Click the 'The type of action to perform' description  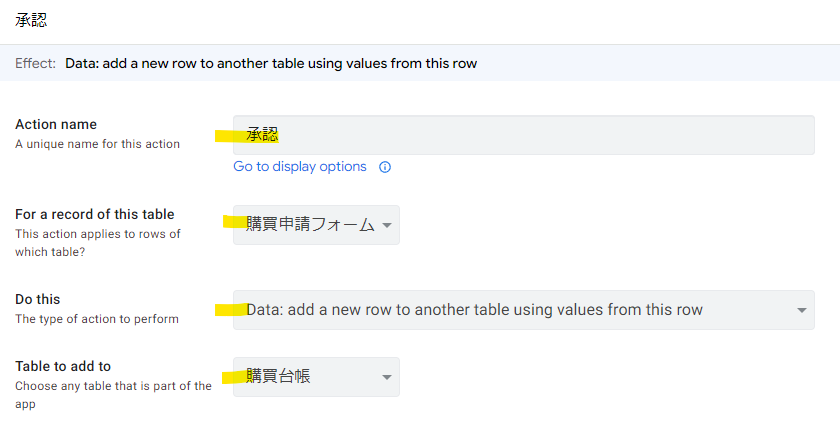pyautogui.click(x=97, y=319)
